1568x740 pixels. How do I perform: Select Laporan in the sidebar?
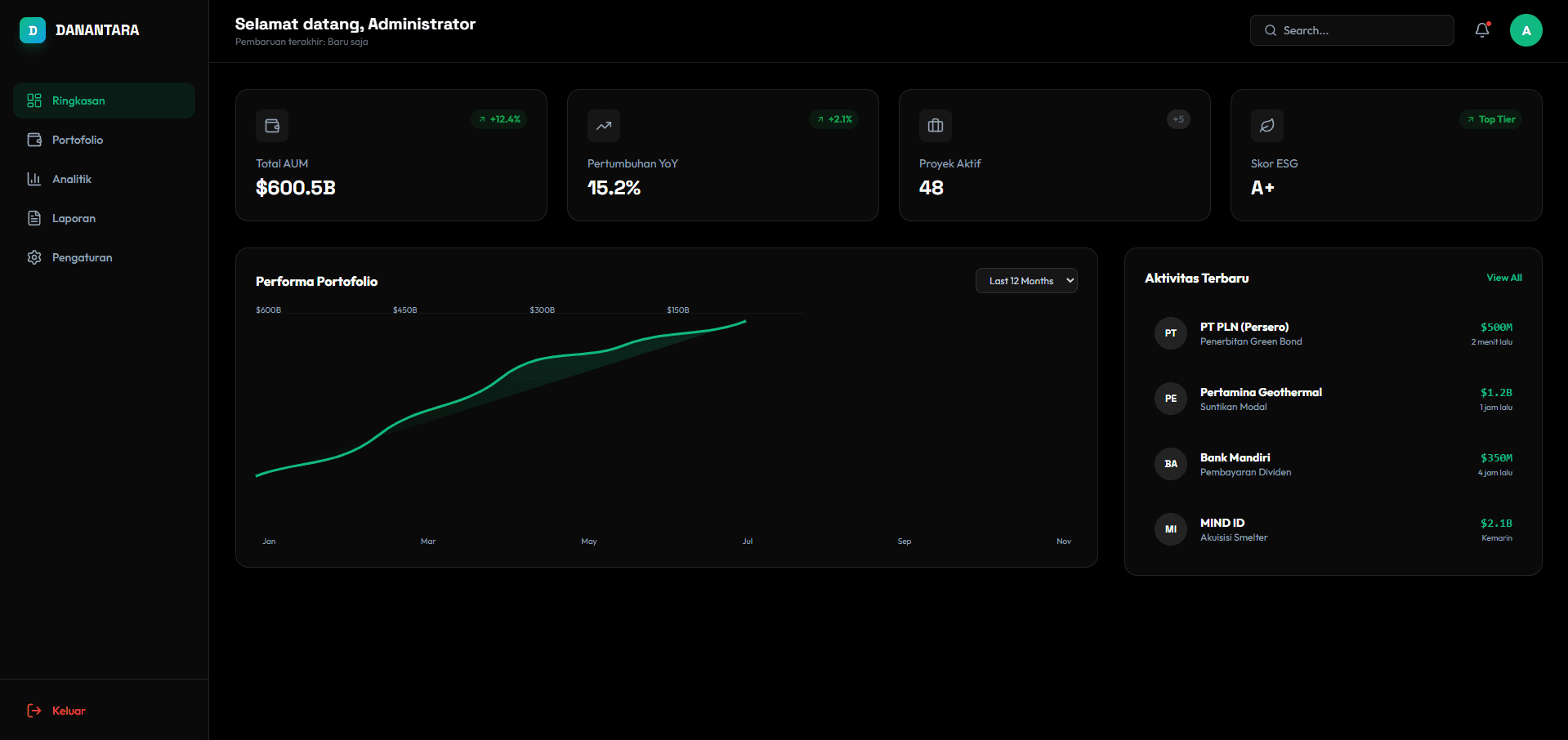(x=74, y=218)
